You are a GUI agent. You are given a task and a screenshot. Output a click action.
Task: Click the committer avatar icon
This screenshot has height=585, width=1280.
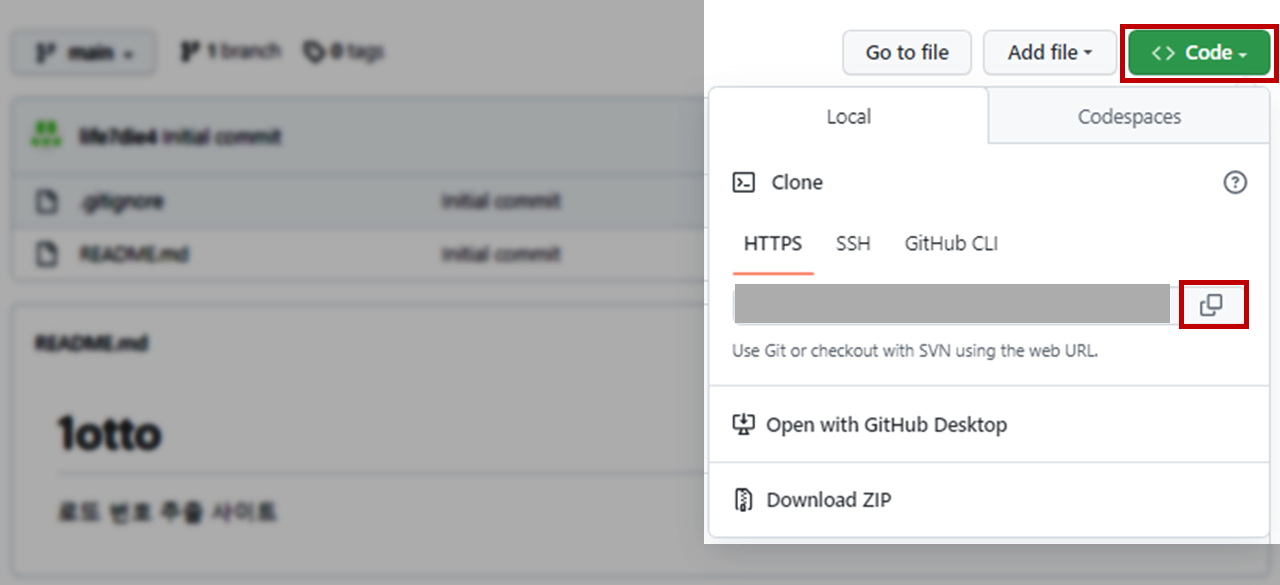pos(47,136)
